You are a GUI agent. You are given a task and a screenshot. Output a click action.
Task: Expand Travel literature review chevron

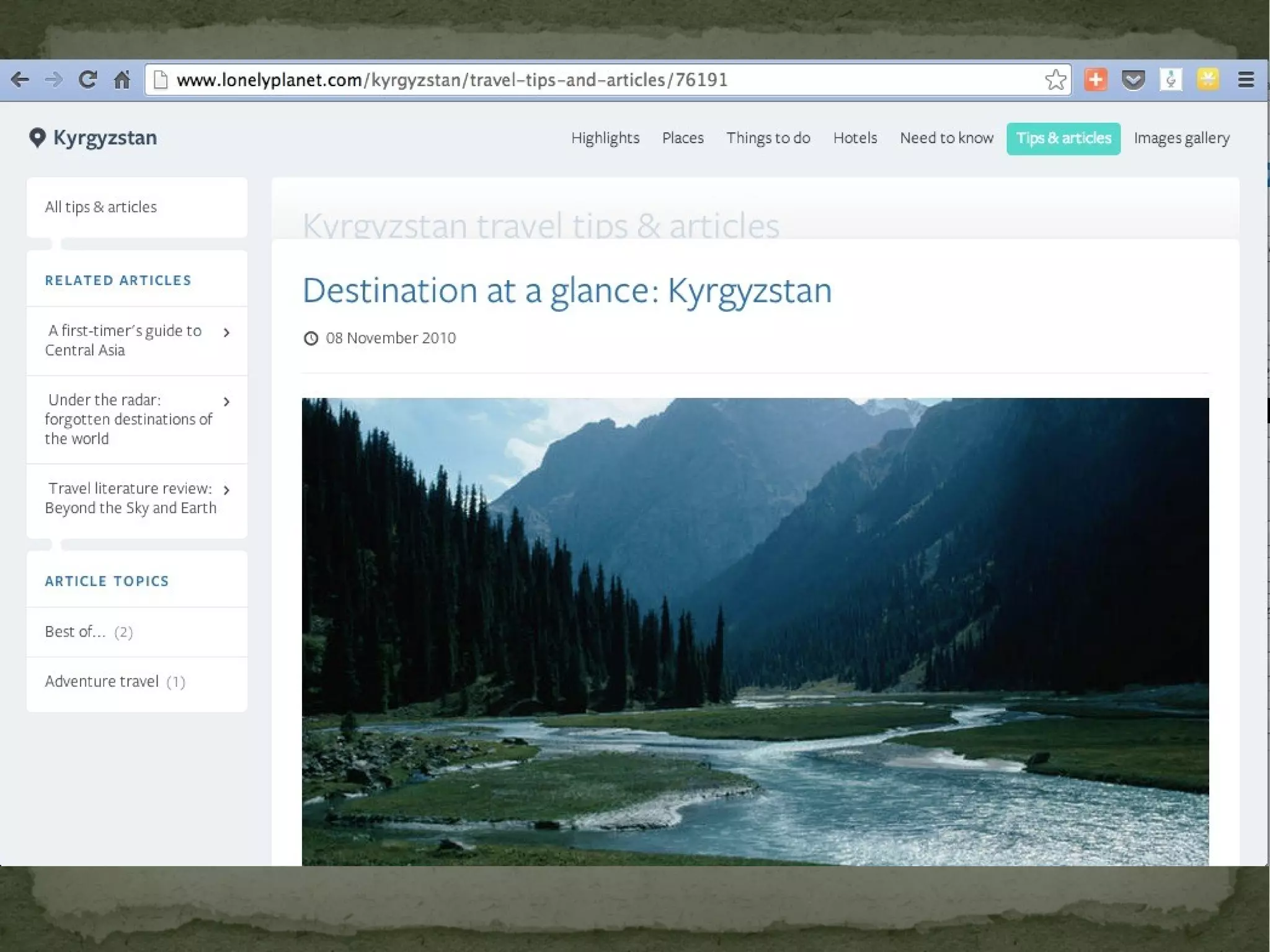(226, 490)
